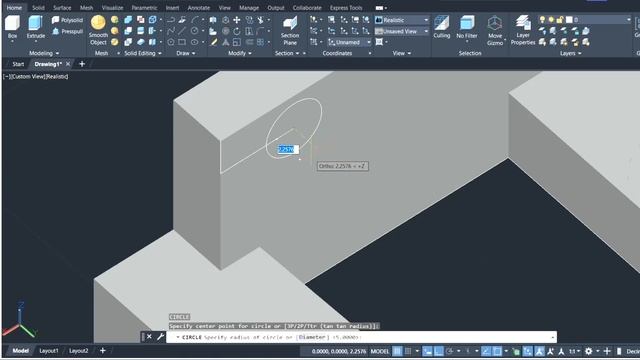Select the Rotate modify tool

coord(237,31)
